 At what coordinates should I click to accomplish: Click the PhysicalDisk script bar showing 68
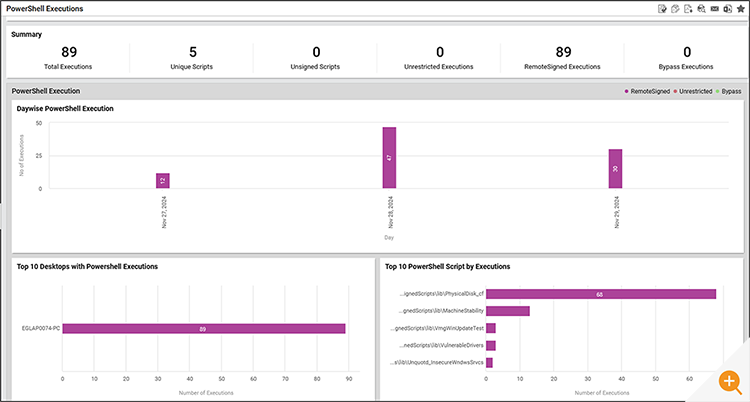600,294
